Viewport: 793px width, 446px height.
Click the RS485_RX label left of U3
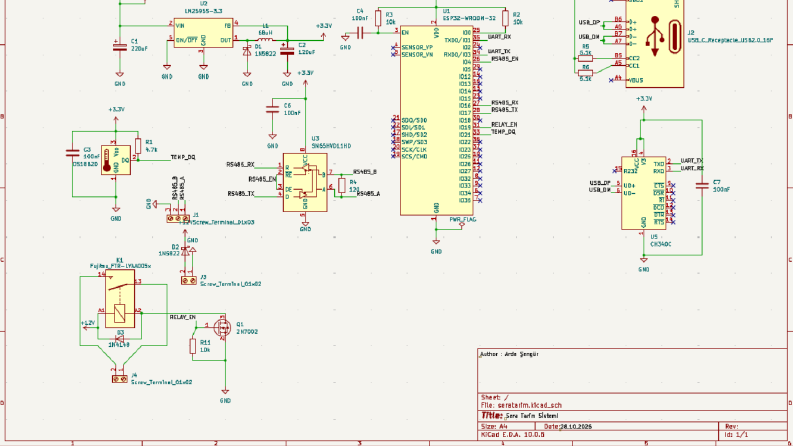point(240,164)
